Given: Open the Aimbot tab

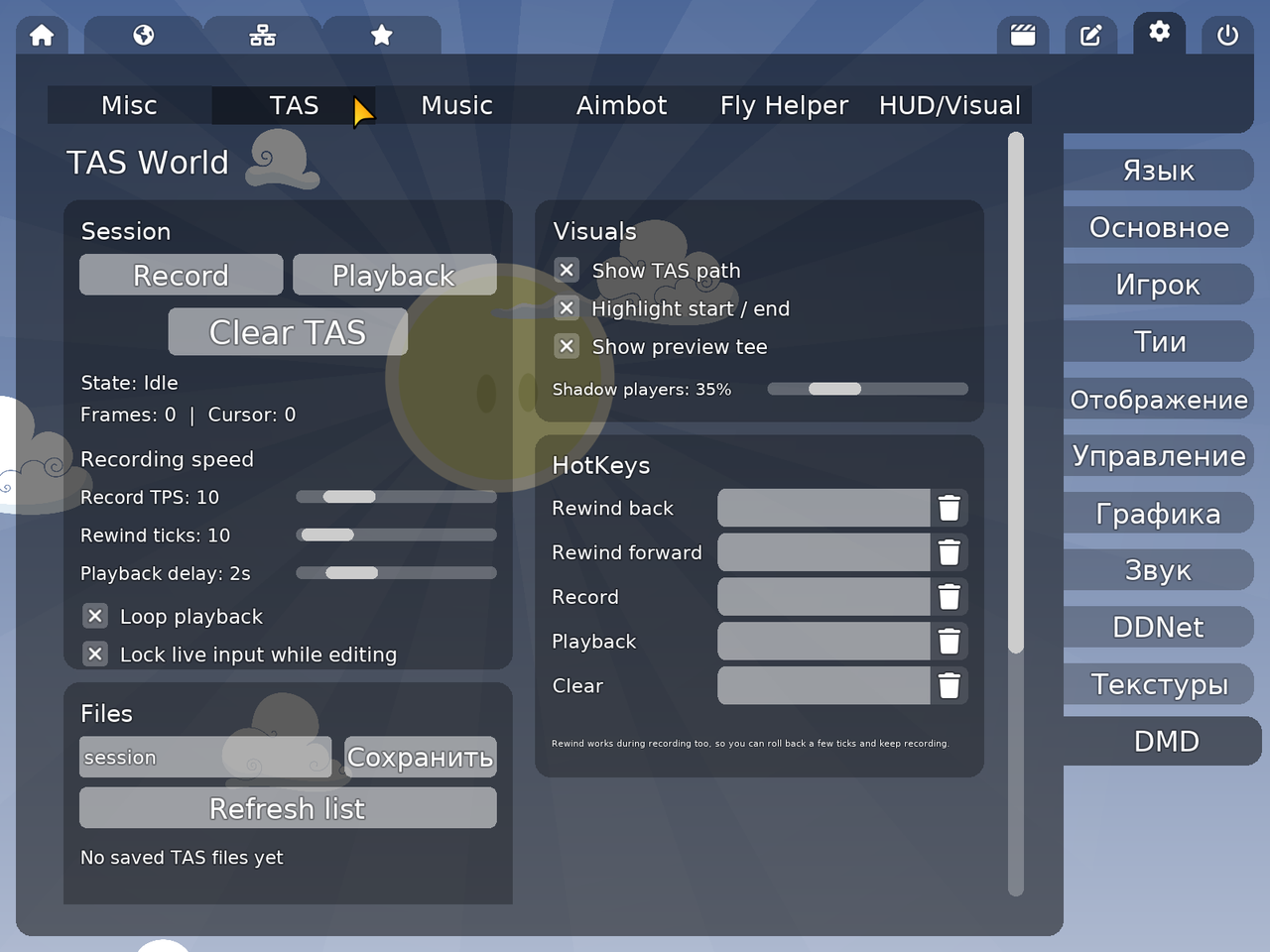Looking at the screenshot, I should [x=621, y=105].
